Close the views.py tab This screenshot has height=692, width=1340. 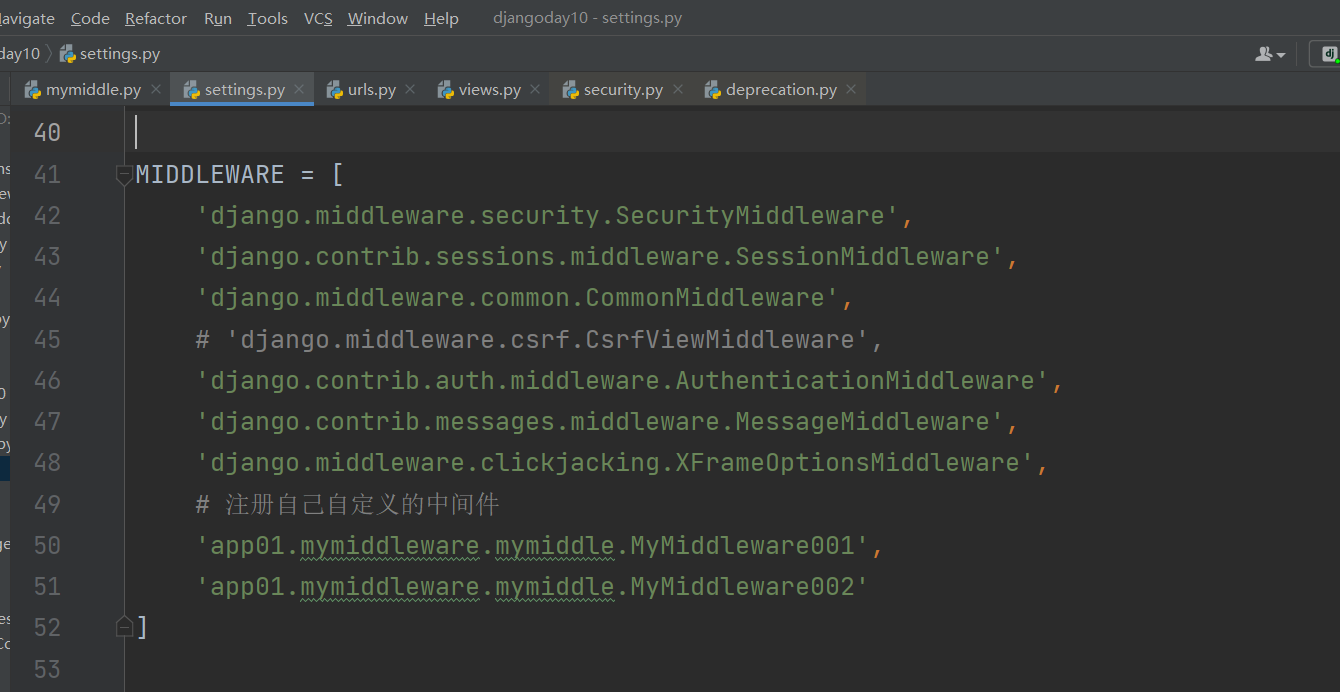535,89
